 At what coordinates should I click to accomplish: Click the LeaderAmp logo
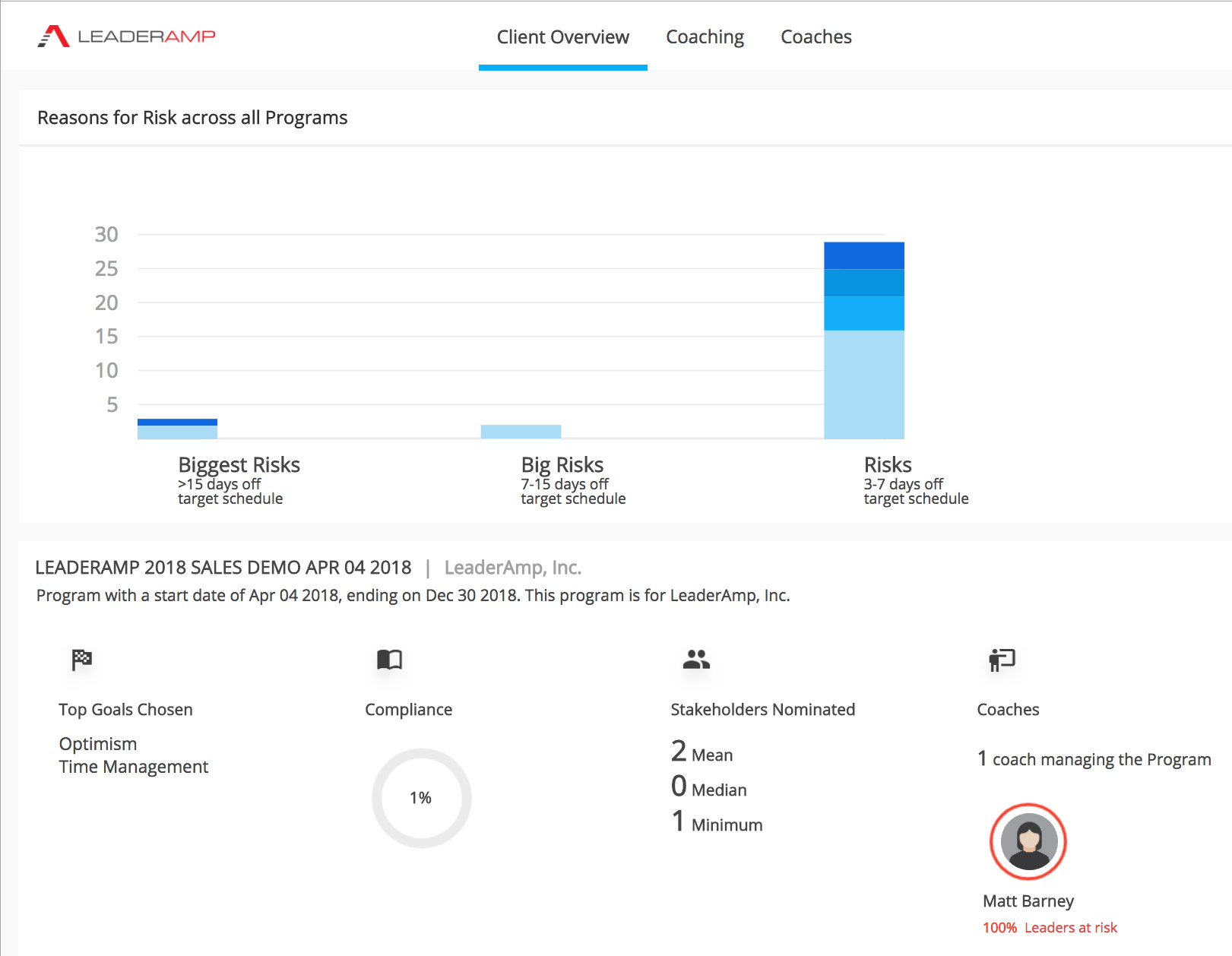coord(127,36)
